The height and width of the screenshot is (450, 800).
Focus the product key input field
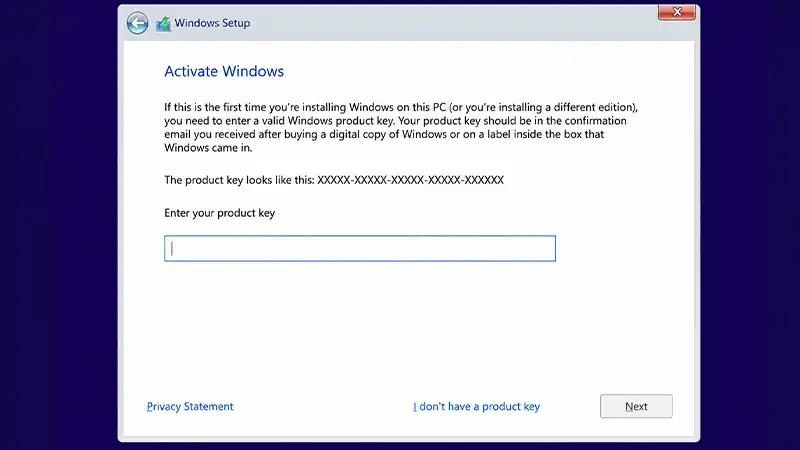(x=360, y=248)
